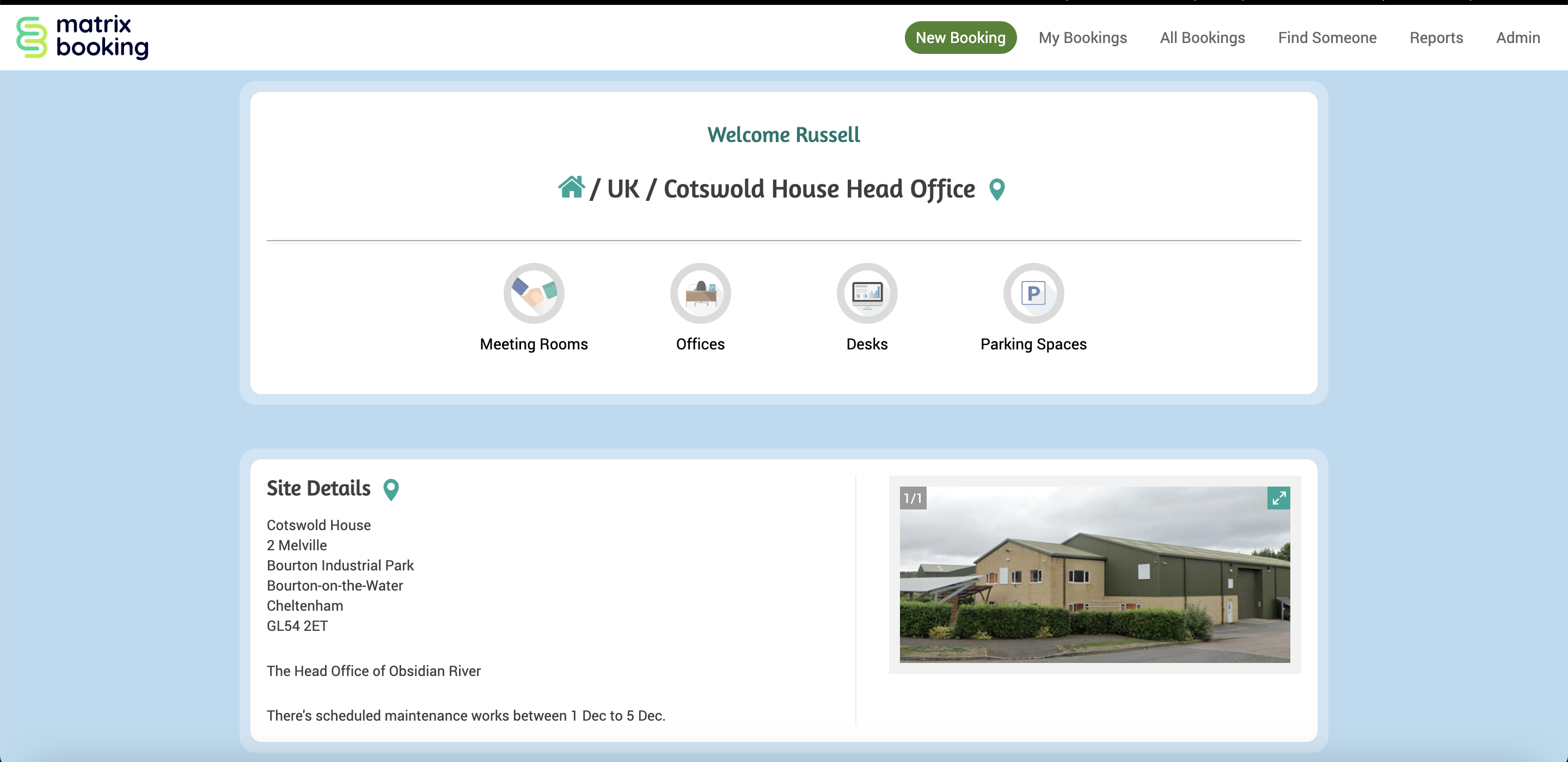Click the Matrix Booking logo
Screen dimensions: 1568x762
[82, 37]
